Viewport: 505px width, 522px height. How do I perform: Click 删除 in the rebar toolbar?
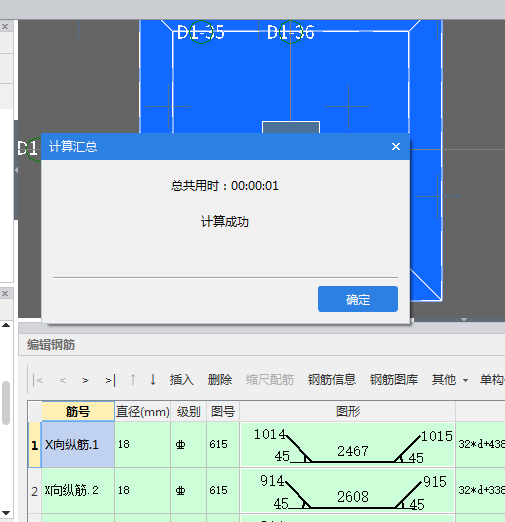click(220, 379)
